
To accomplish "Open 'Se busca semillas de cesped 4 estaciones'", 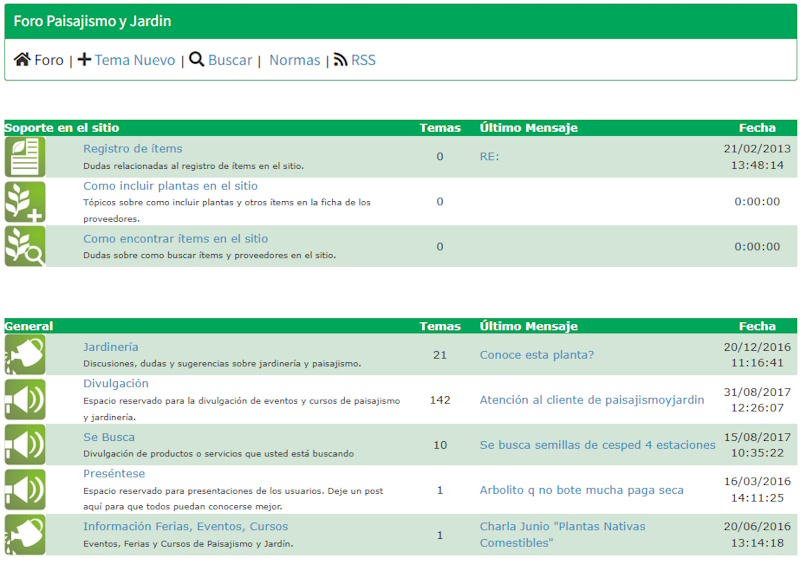I will tap(597, 445).
